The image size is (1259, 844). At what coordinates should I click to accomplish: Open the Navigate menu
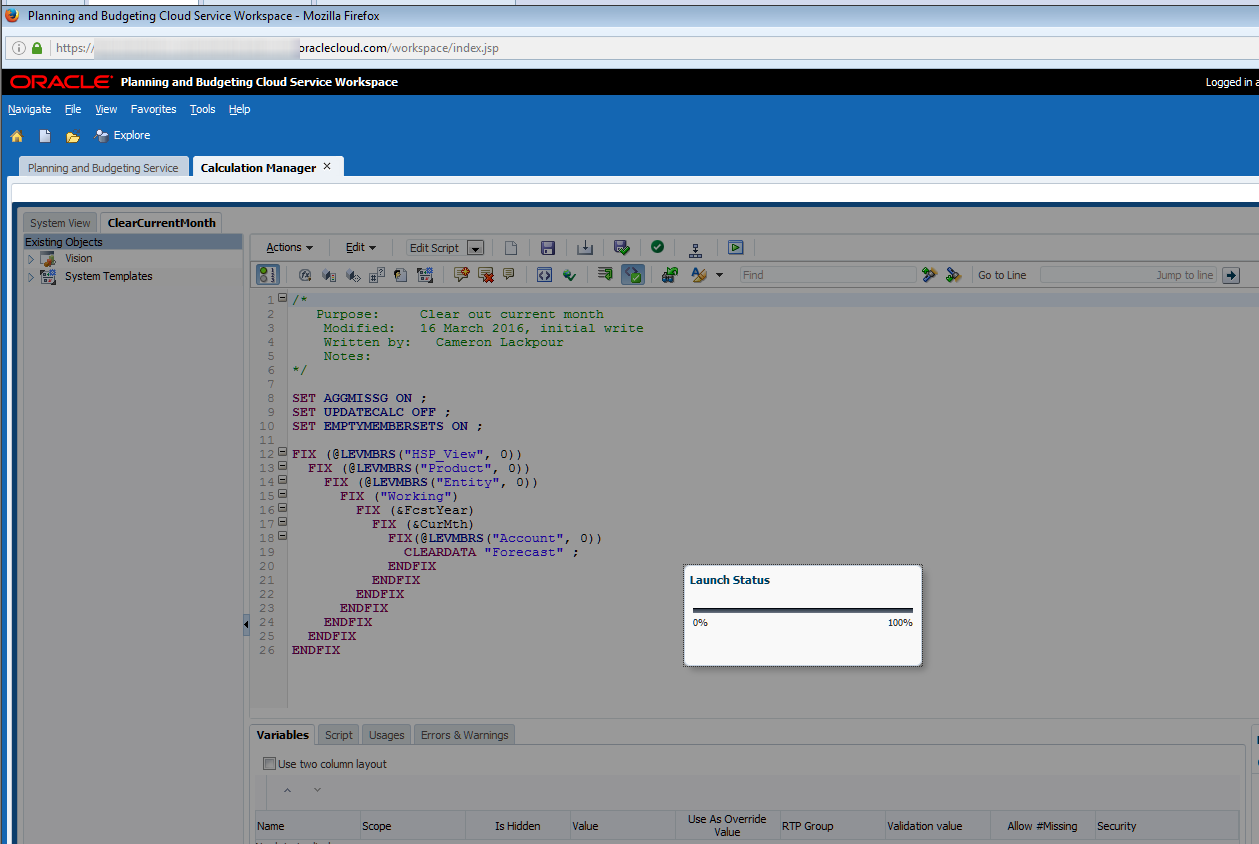30,110
